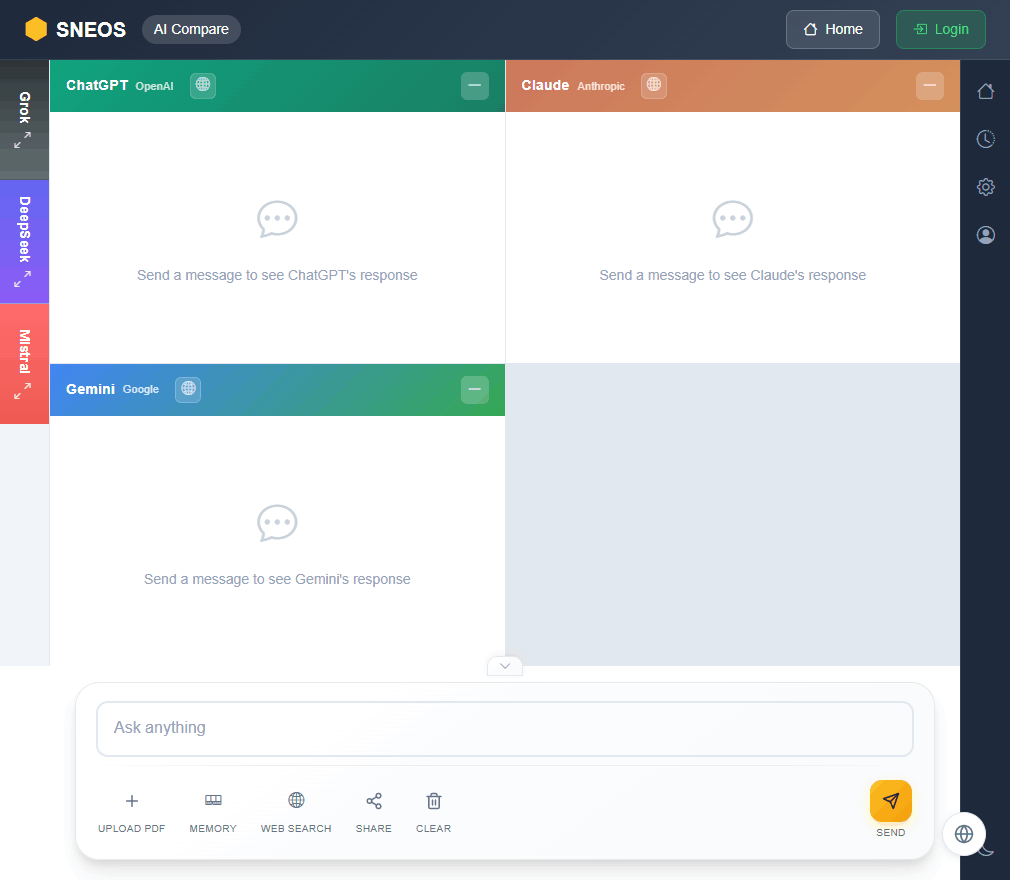Toggle web search for Gemini panel

click(x=188, y=390)
